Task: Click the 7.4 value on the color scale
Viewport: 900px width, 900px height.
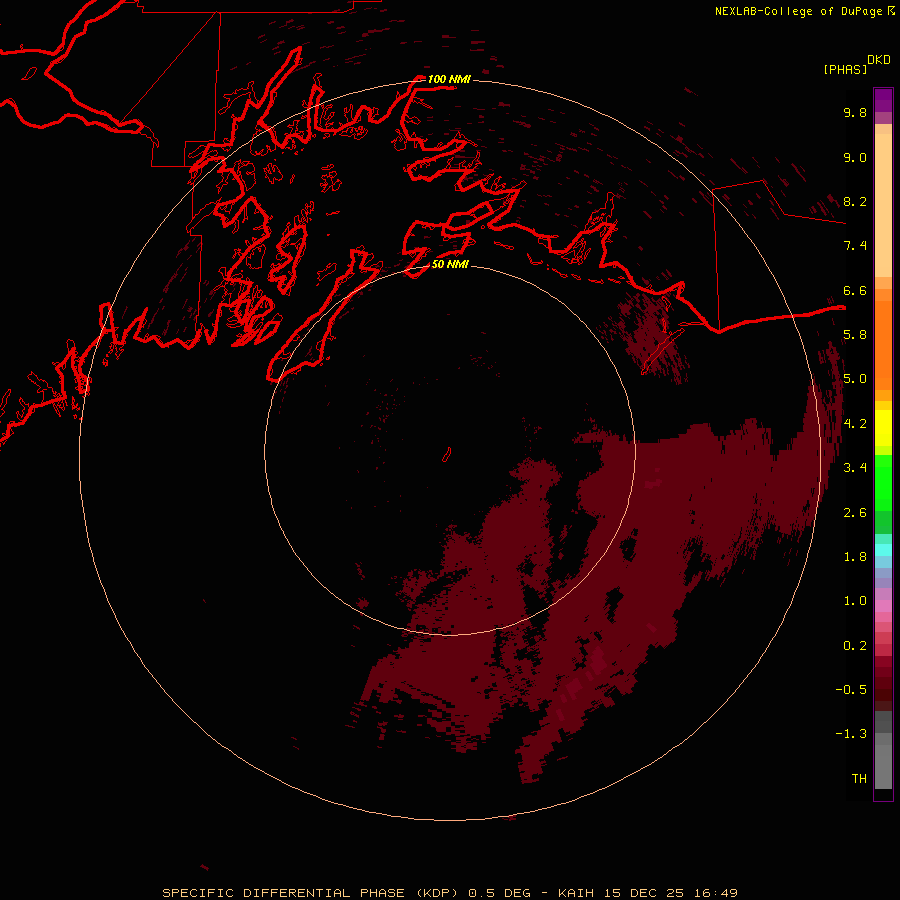Action: coord(855,246)
